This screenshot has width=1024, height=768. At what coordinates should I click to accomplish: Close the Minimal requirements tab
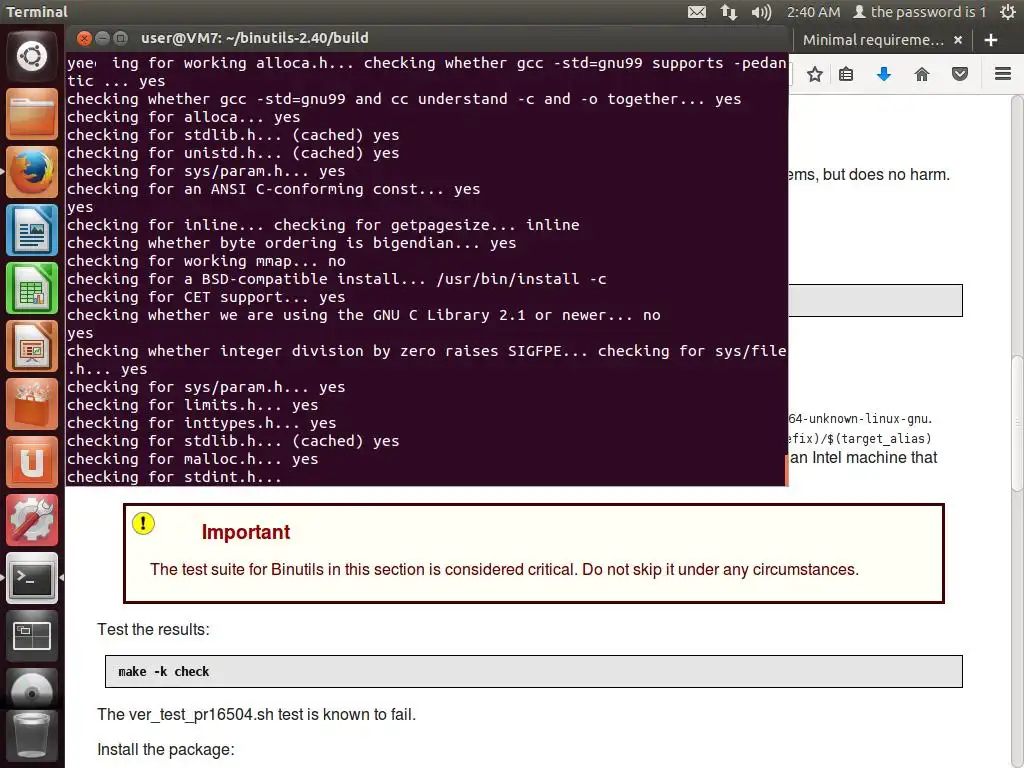(958, 40)
